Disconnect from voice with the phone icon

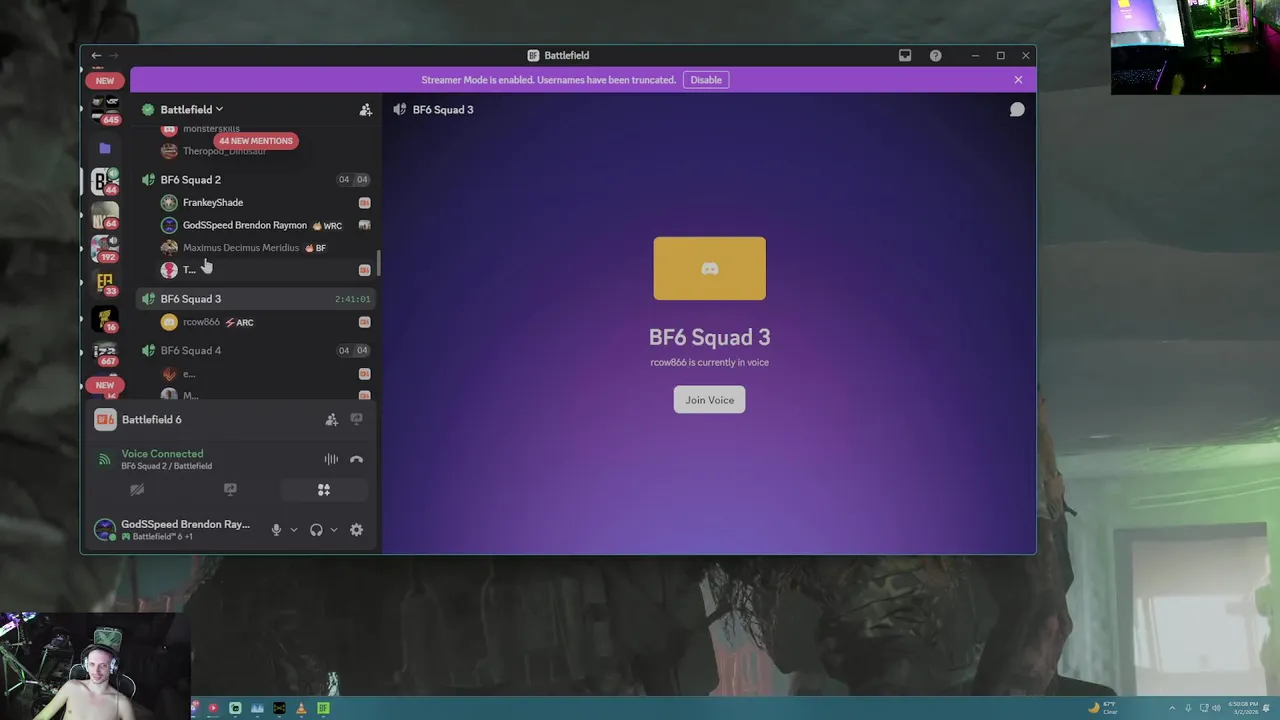coord(356,460)
